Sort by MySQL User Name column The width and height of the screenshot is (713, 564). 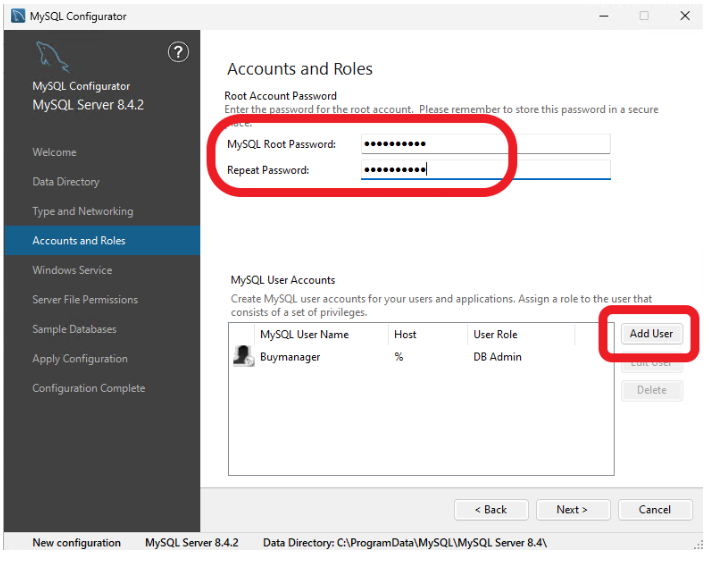coord(304,334)
